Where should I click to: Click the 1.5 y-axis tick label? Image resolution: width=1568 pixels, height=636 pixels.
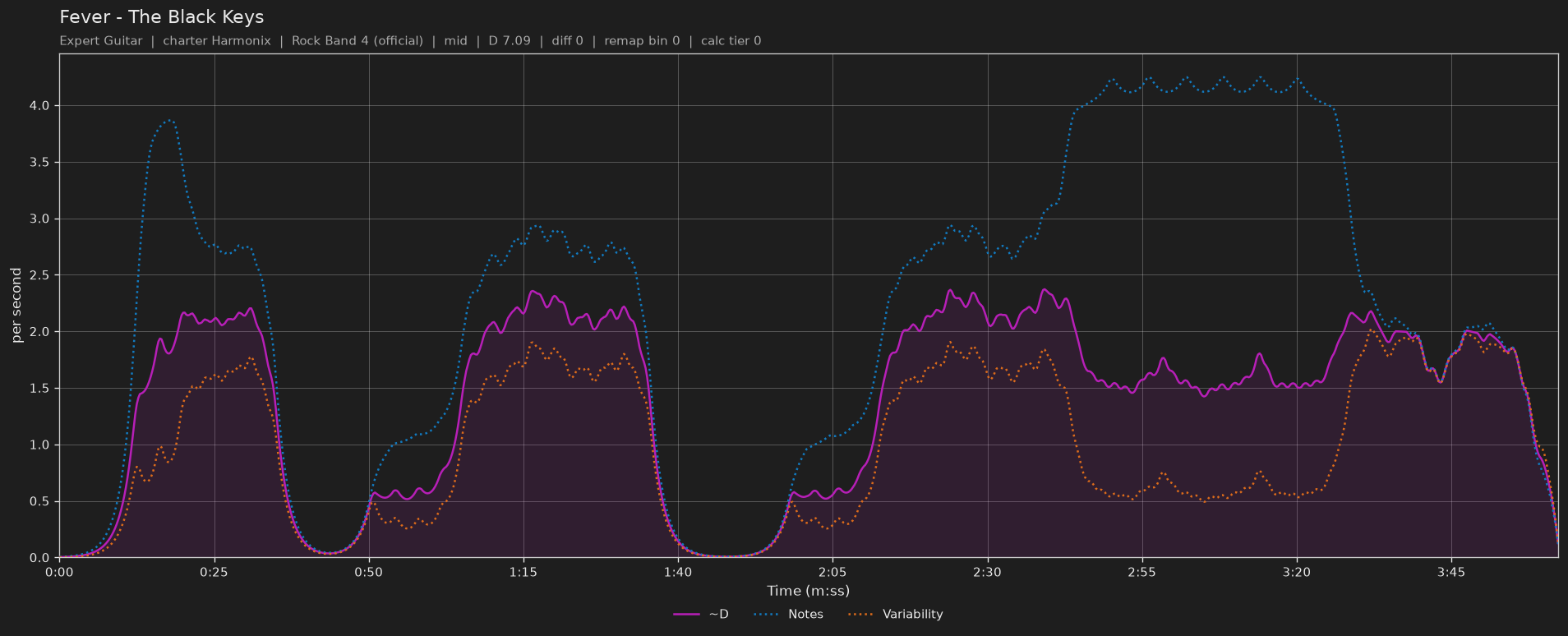40,389
